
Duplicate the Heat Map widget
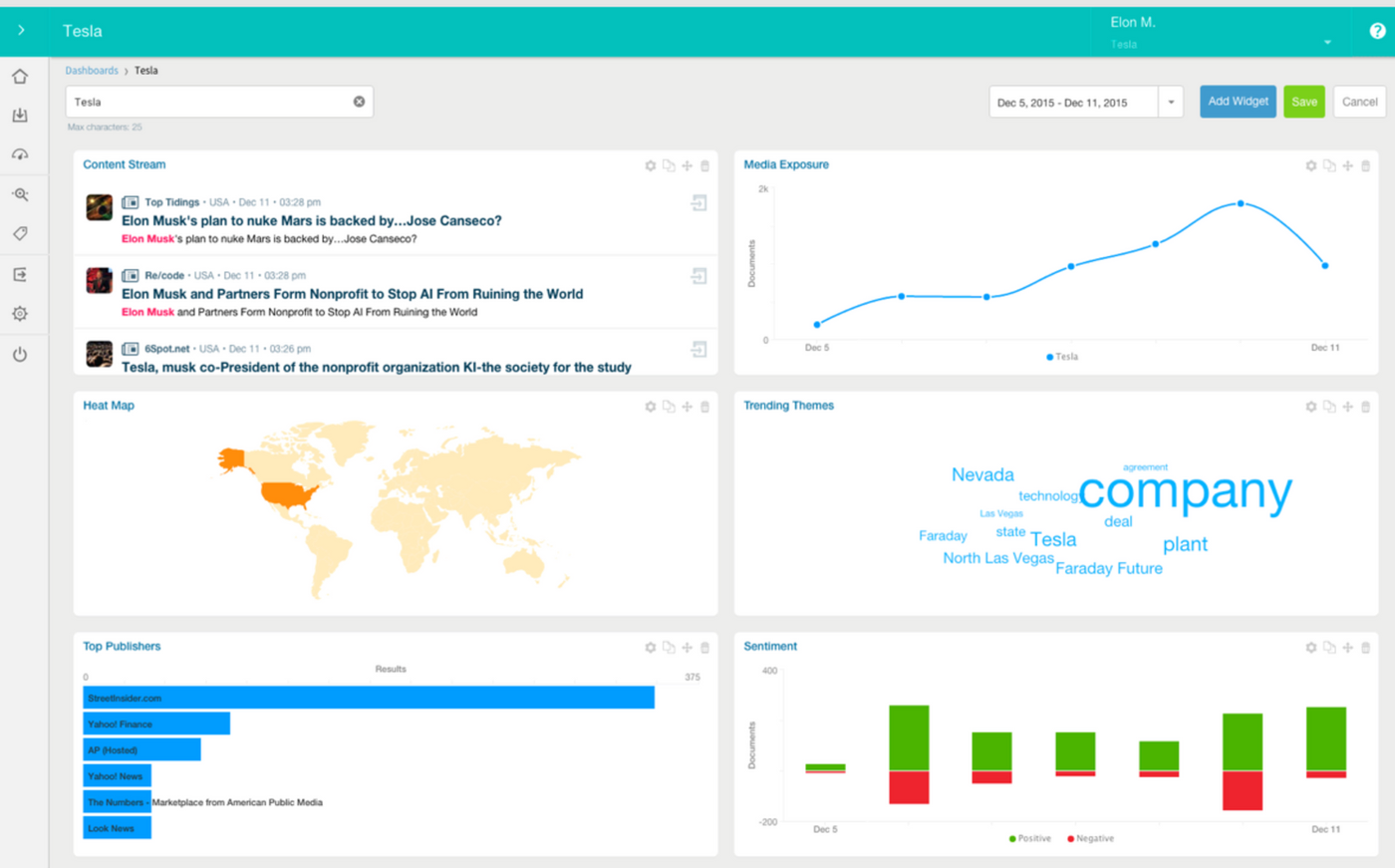pos(669,407)
